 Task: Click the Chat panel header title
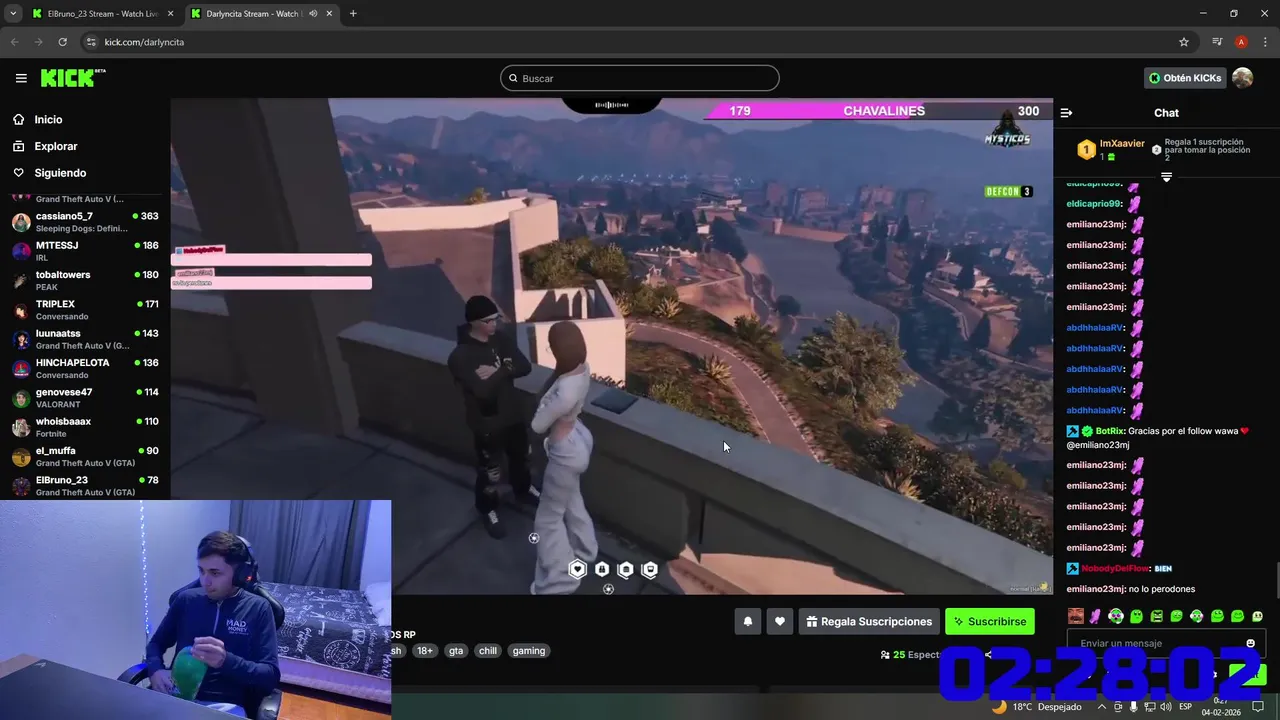tap(1166, 113)
